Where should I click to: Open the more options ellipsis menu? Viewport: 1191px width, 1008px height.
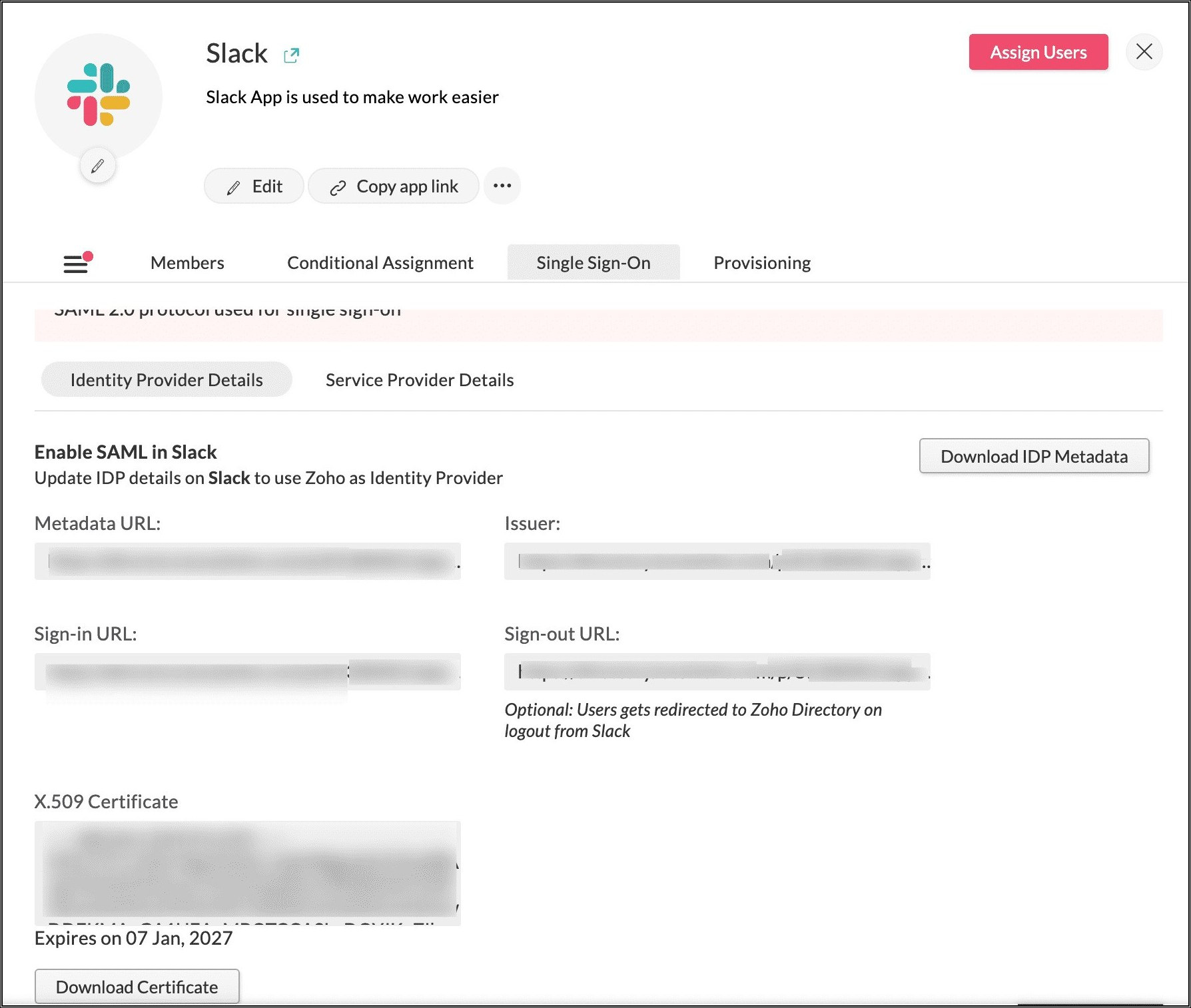502,186
